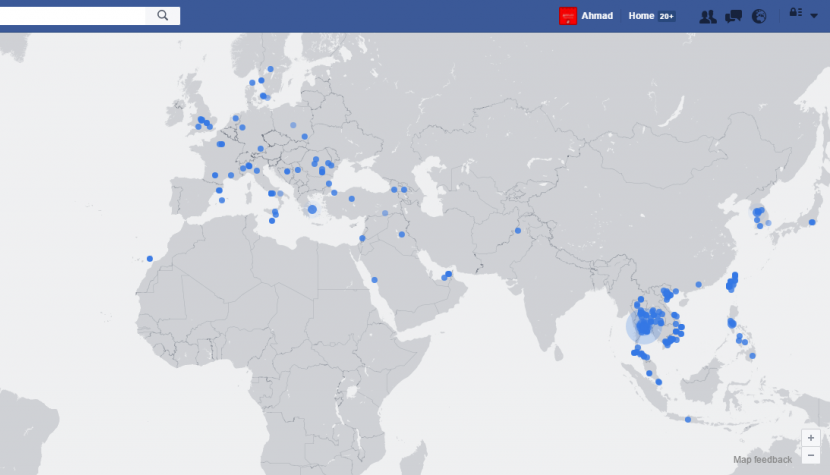Click the Map feedback link
Viewport: 830px width, 475px height.
[762, 460]
